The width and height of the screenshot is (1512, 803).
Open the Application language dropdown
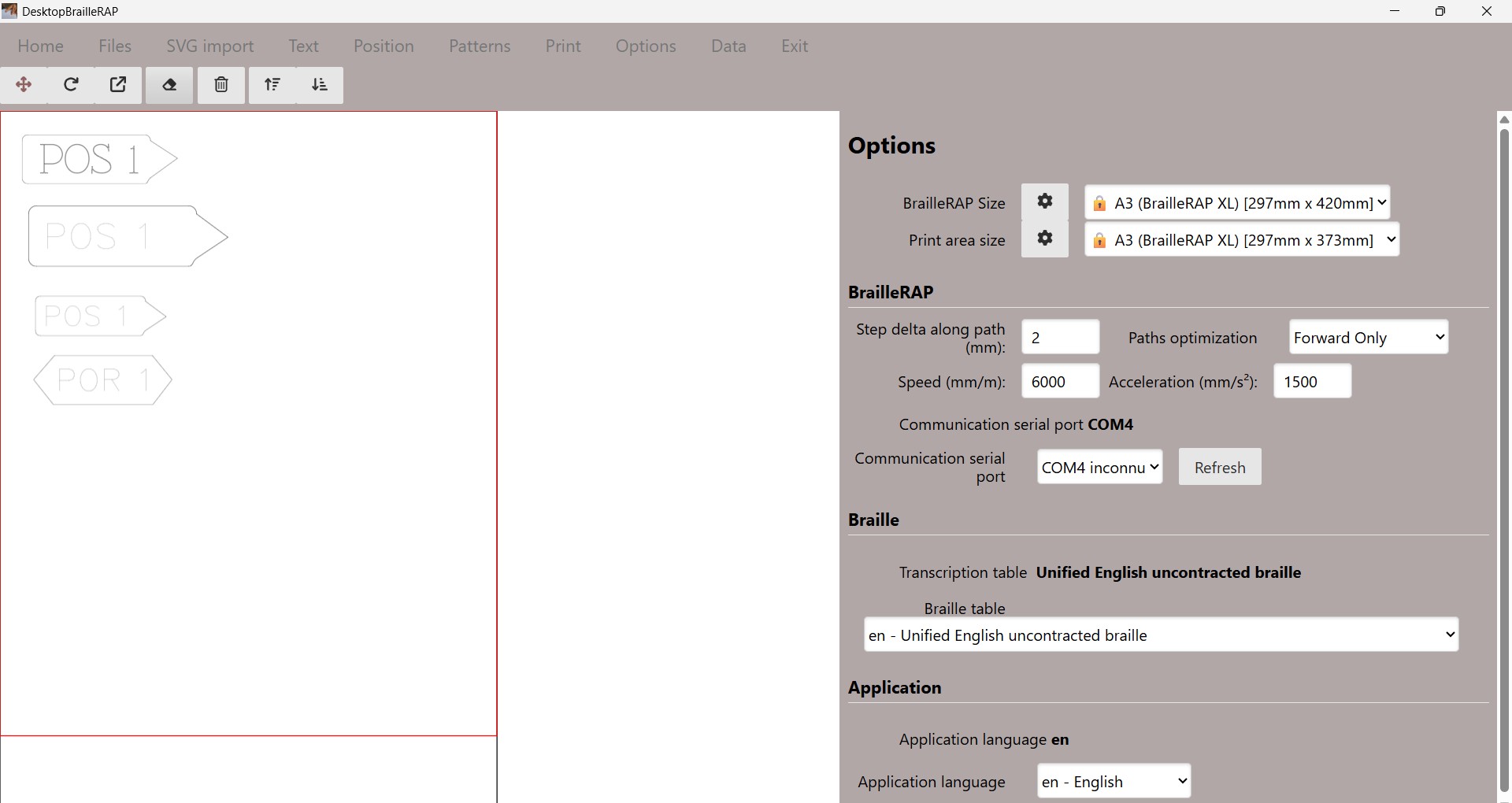click(x=1114, y=781)
